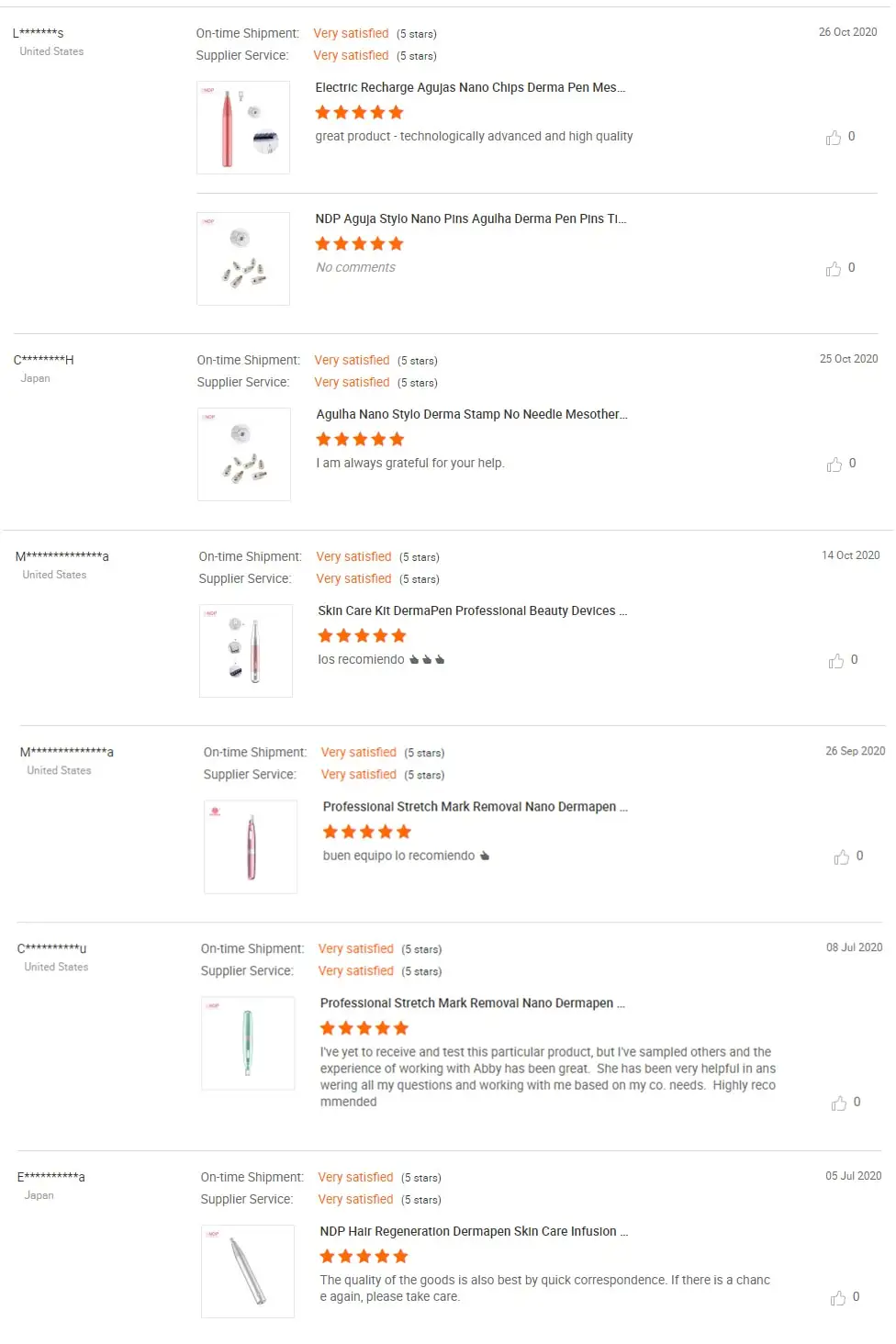The width and height of the screenshot is (896, 1344).
Task: Thumbs-up the 'quality of the goods' review
Action: (x=838, y=1298)
